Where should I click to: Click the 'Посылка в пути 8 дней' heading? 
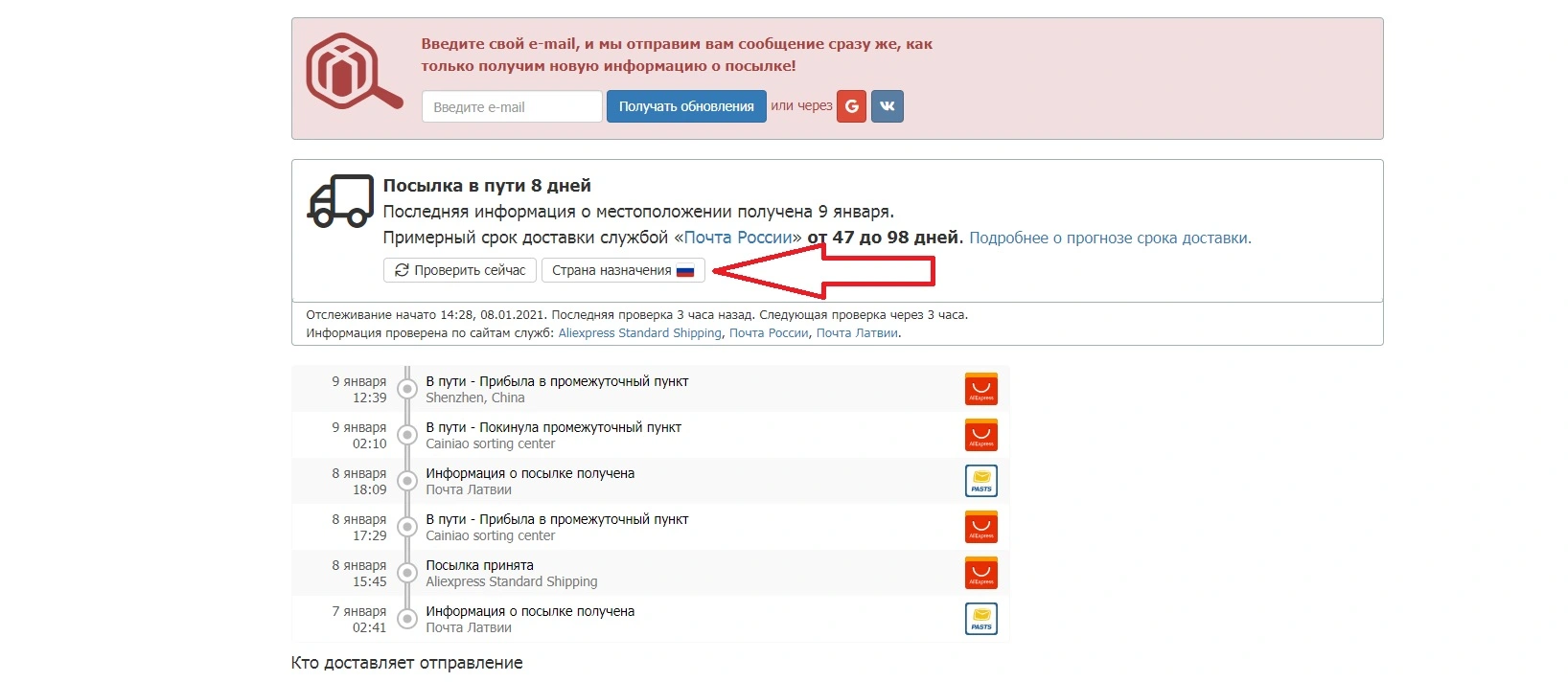tap(487, 186)
